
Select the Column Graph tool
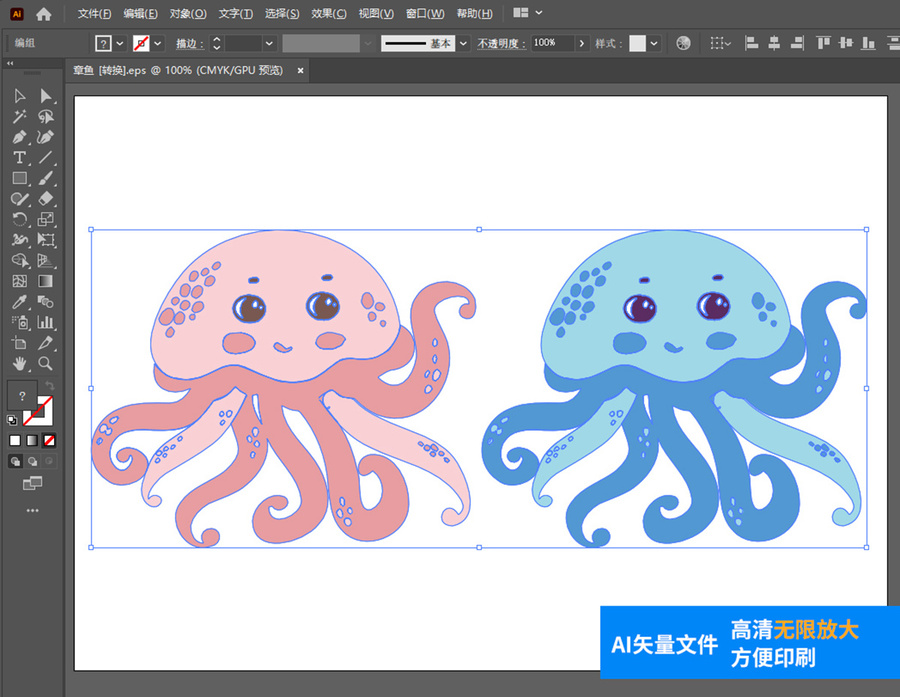point(45,322)
